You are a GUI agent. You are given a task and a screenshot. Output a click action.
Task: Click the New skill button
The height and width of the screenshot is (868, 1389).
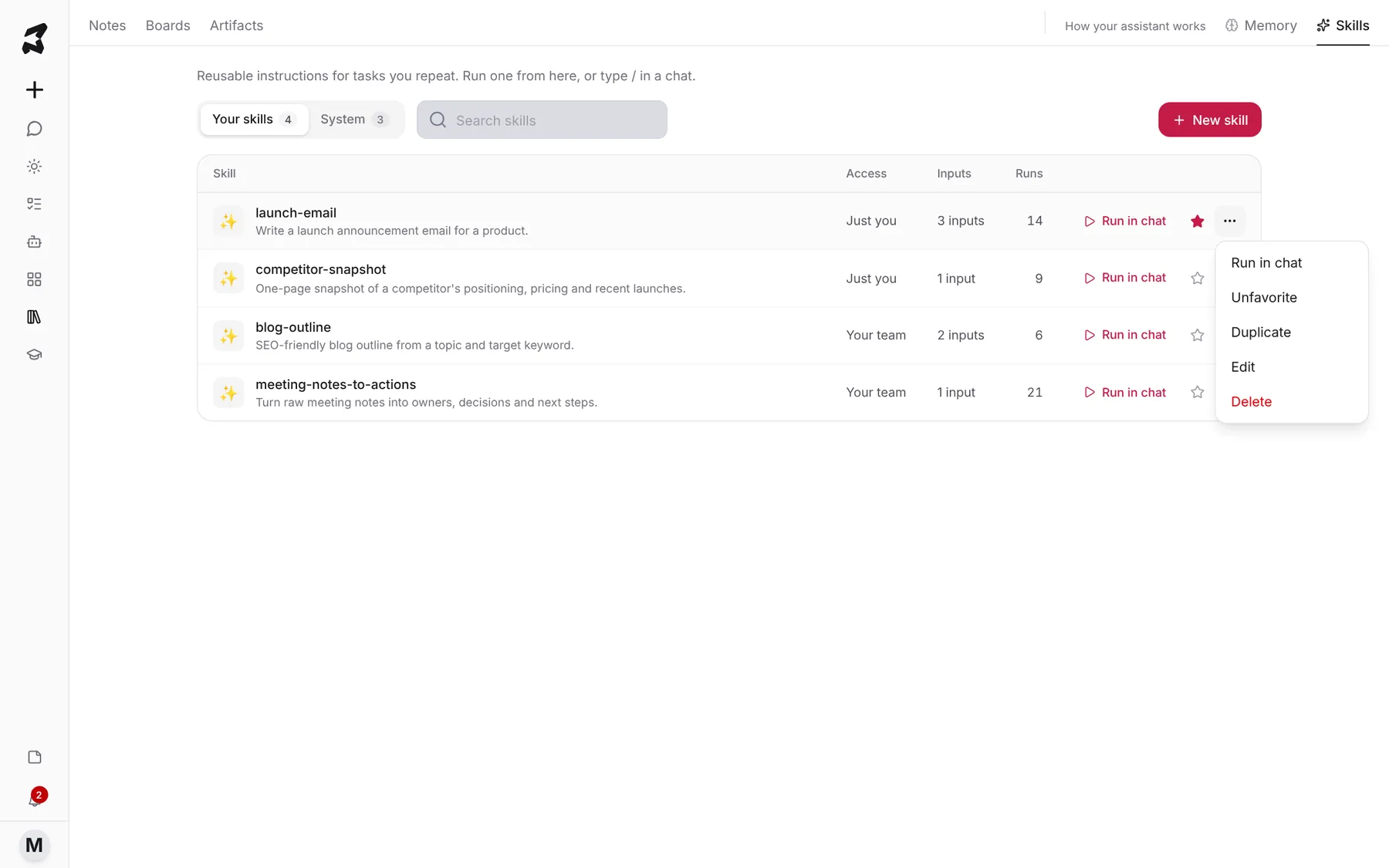(1209, 120)
